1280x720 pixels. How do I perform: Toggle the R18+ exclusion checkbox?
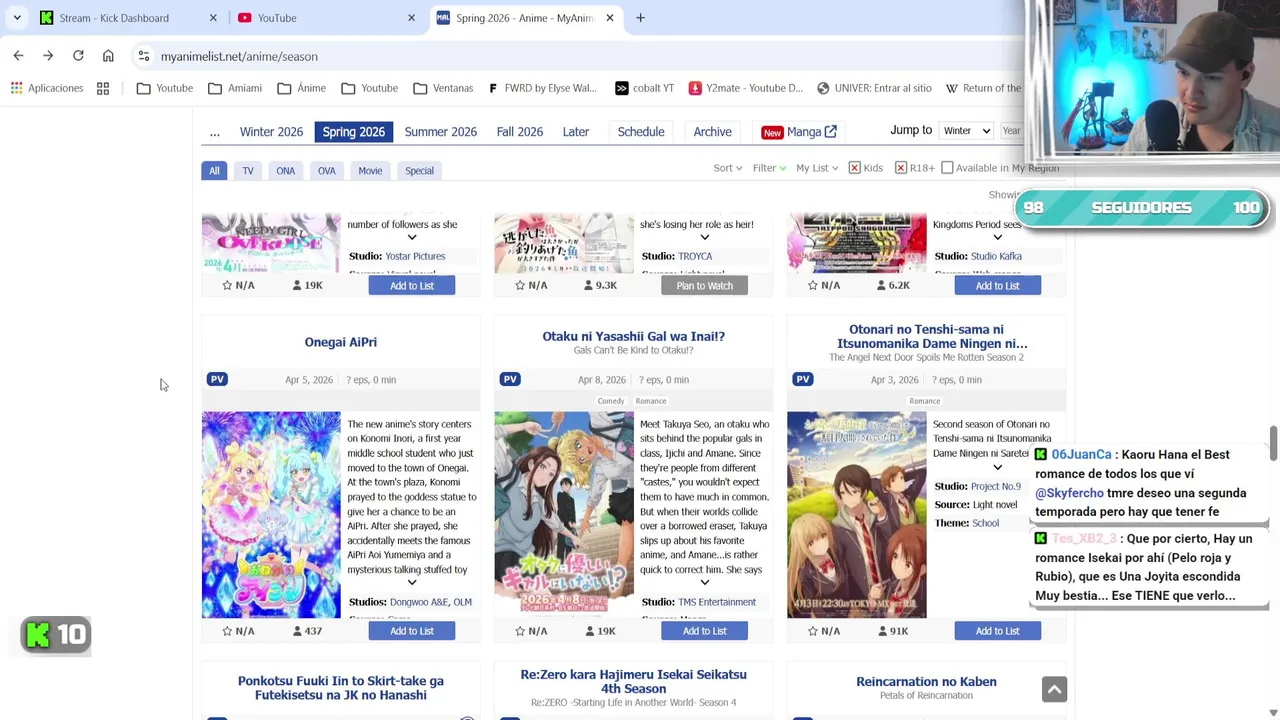(901, 168)
